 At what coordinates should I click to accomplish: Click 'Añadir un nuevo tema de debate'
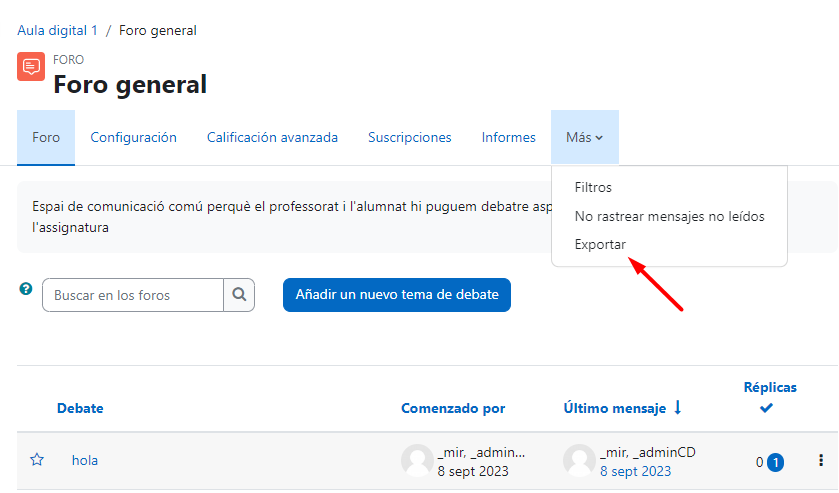(397, 294)
